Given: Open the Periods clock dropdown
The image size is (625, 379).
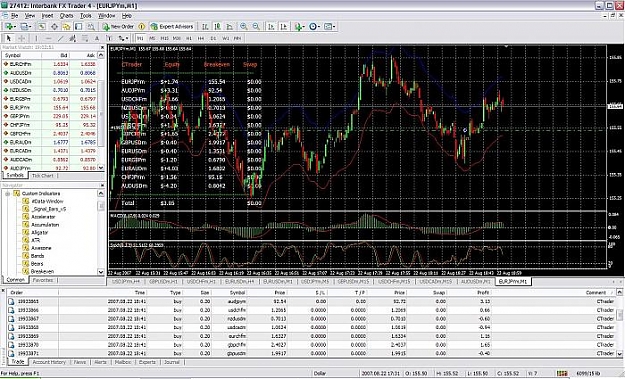Looking at the screenshot, I should coord(314,27).
